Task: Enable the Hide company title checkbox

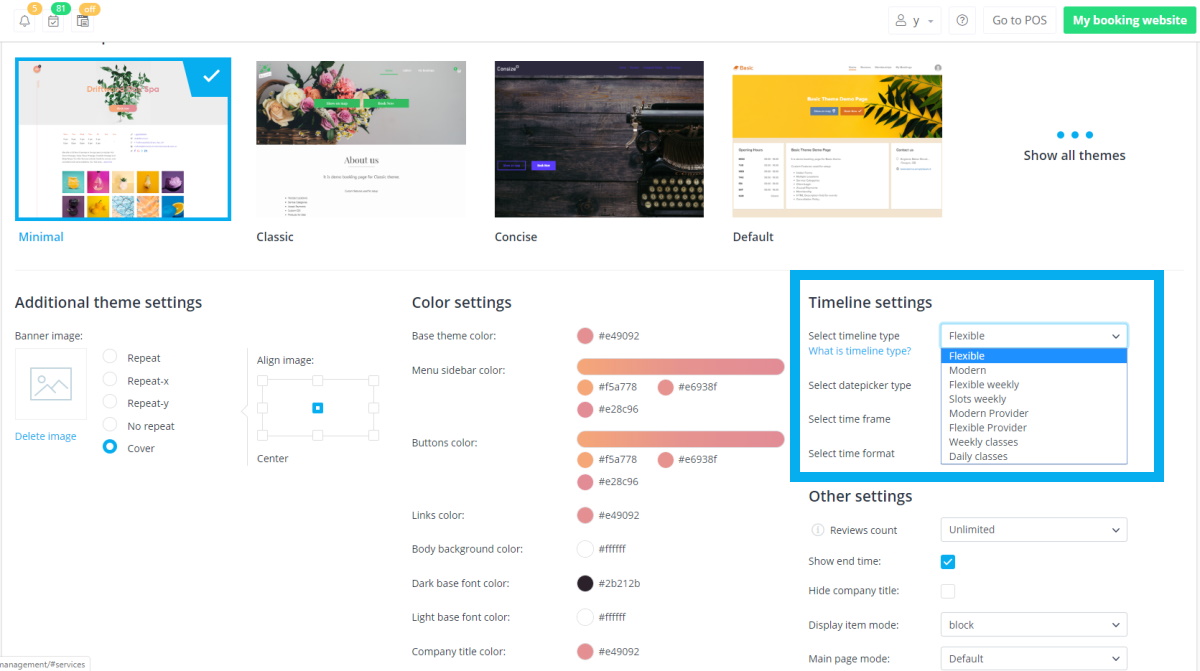Action: (x=948, y=591)
